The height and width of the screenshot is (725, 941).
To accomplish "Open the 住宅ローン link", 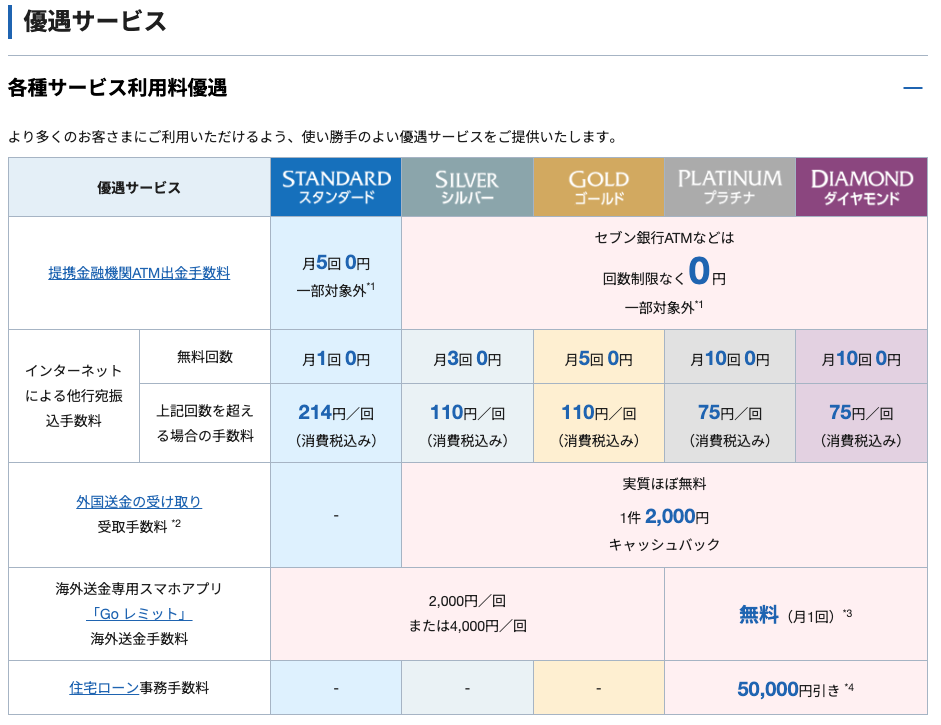I will [x=104, y=688].
